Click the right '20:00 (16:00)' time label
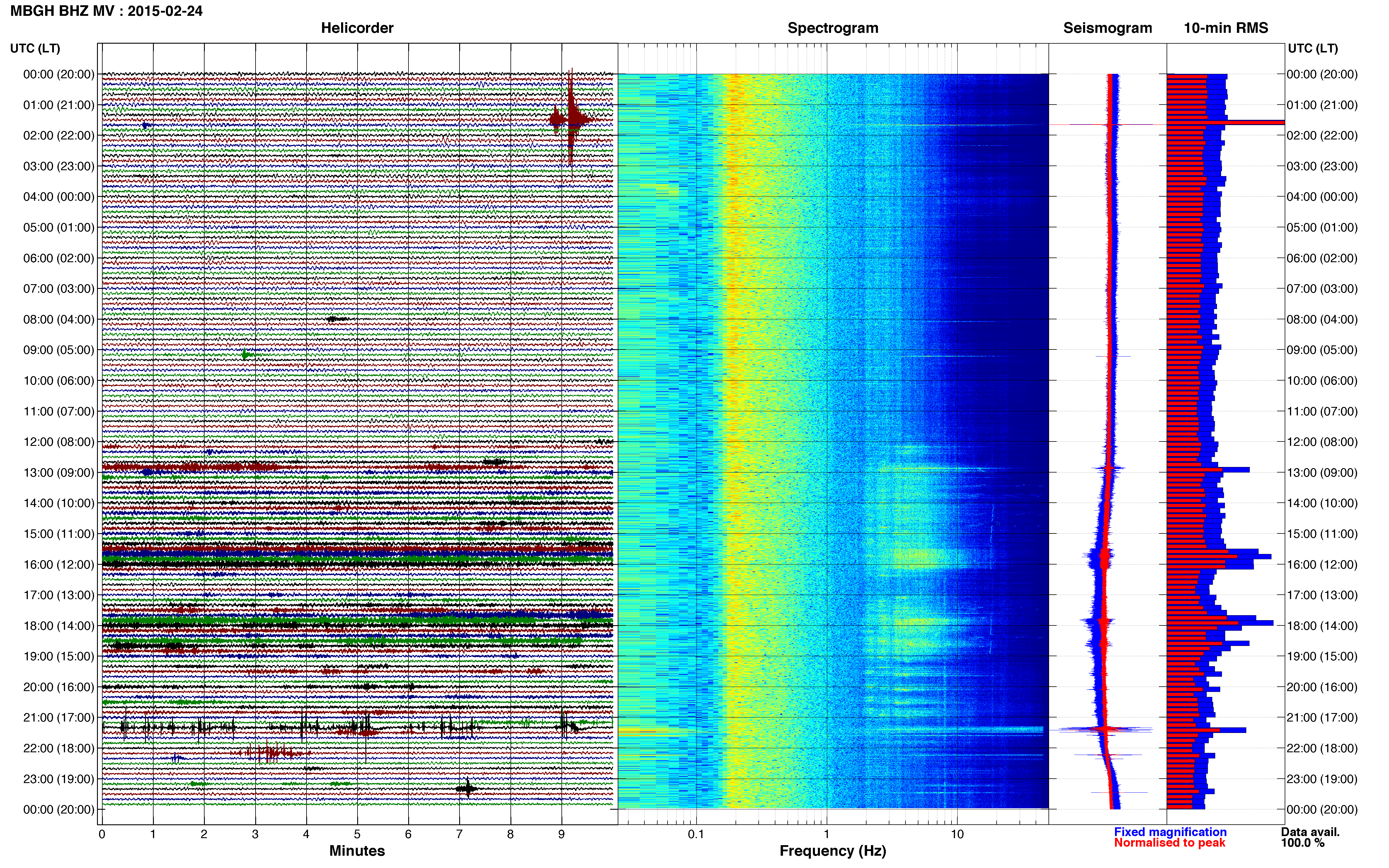The width and height of the screenshot is (1389, 868). click(1322, 687)
